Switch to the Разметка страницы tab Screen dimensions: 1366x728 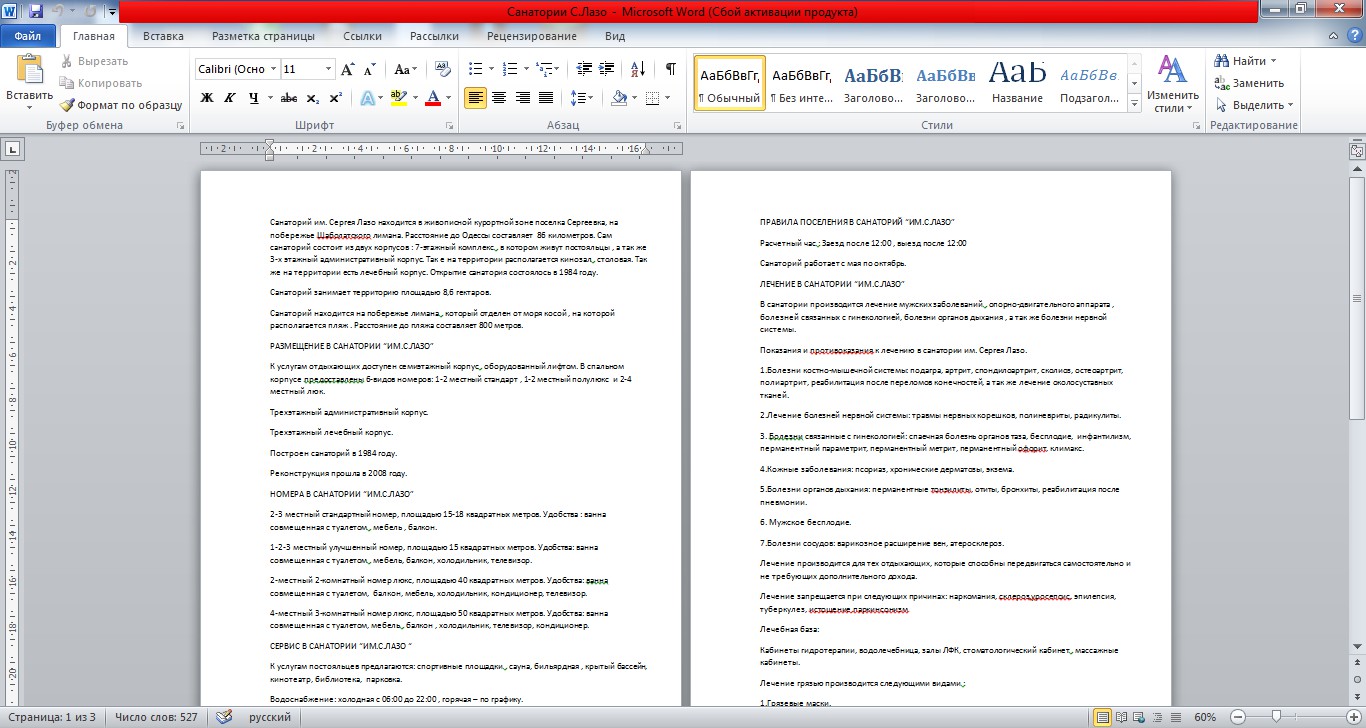pyautogui.click(x=263, y=36)
